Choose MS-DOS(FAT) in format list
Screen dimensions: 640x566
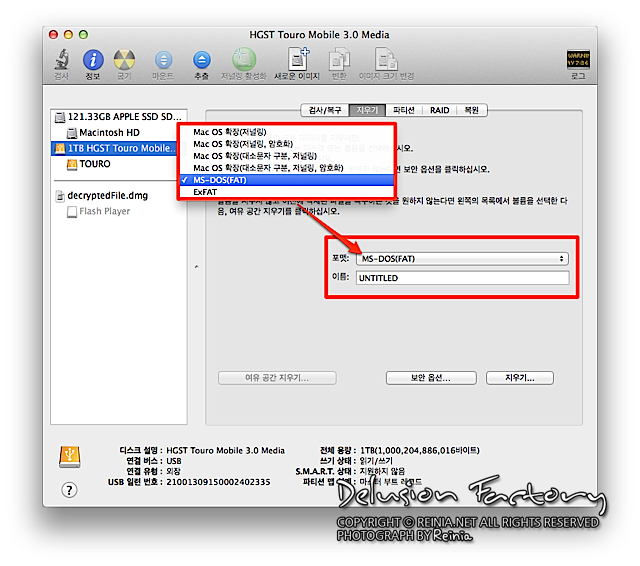(x=287, y=180)
